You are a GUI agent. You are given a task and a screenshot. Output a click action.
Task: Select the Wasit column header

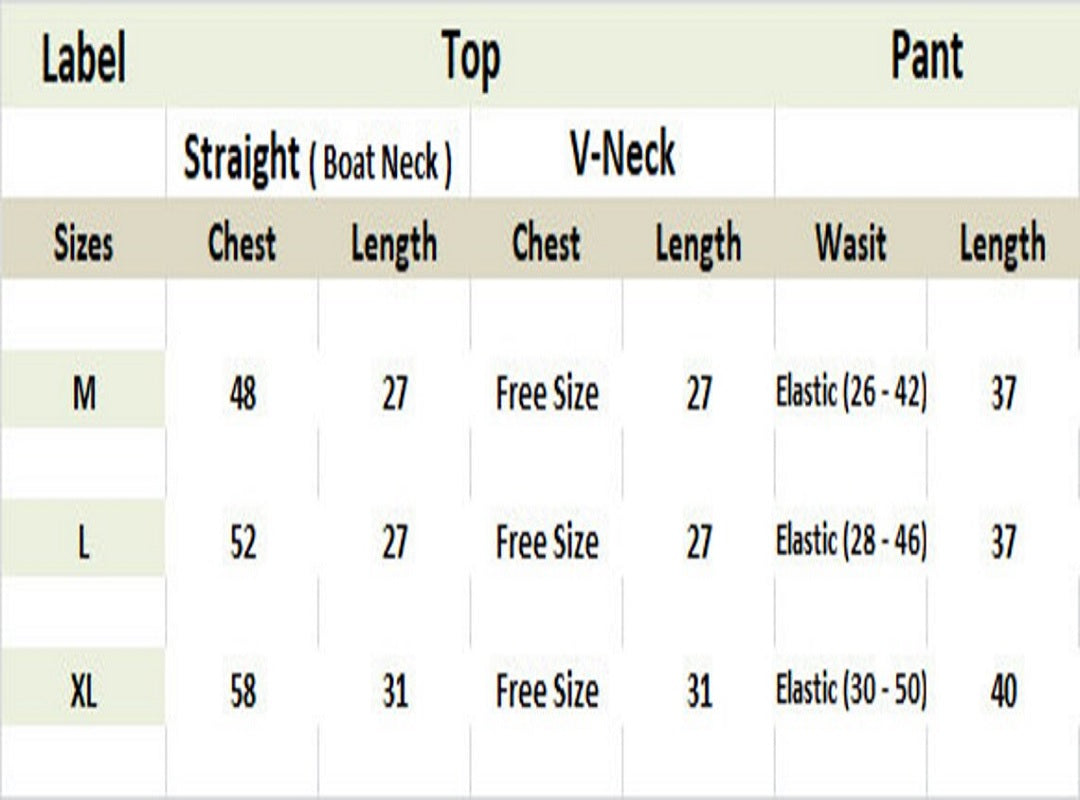(851, 243)
